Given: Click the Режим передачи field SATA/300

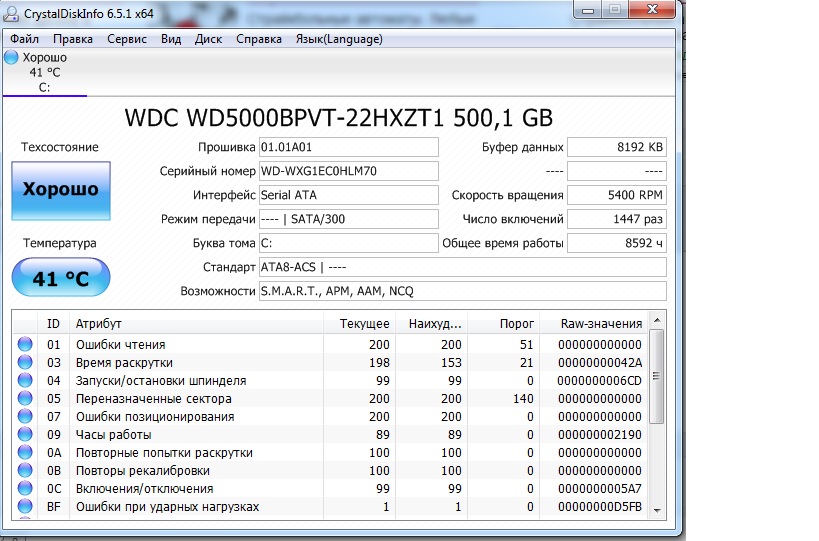Looking at the screenshot, I should tap(349, 219).
